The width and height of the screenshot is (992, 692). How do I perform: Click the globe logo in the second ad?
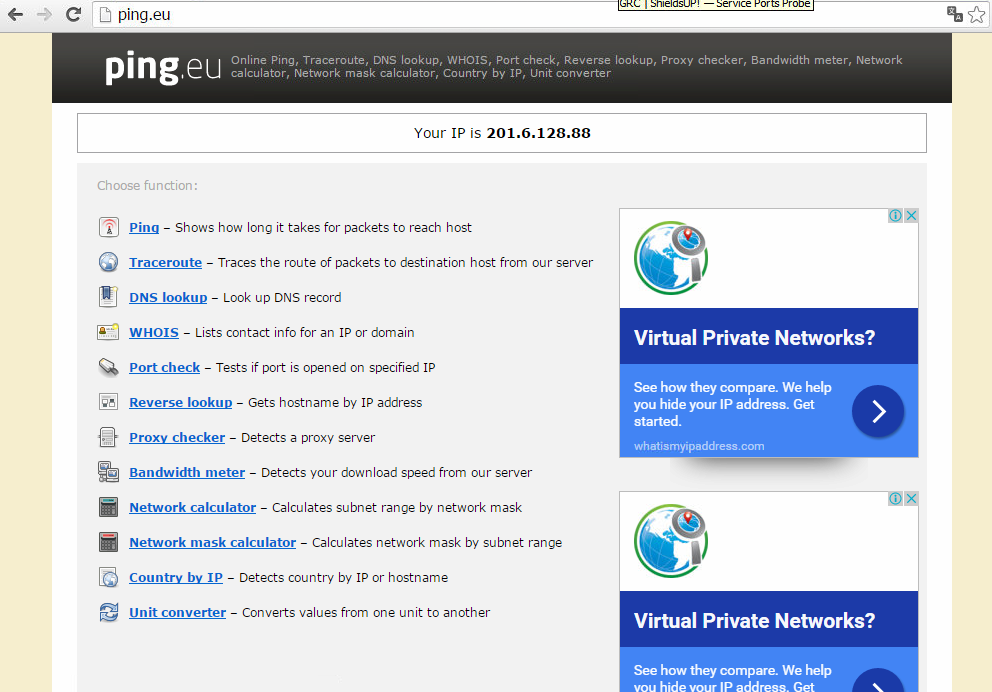pyautogui.click(x=671, y=541)
